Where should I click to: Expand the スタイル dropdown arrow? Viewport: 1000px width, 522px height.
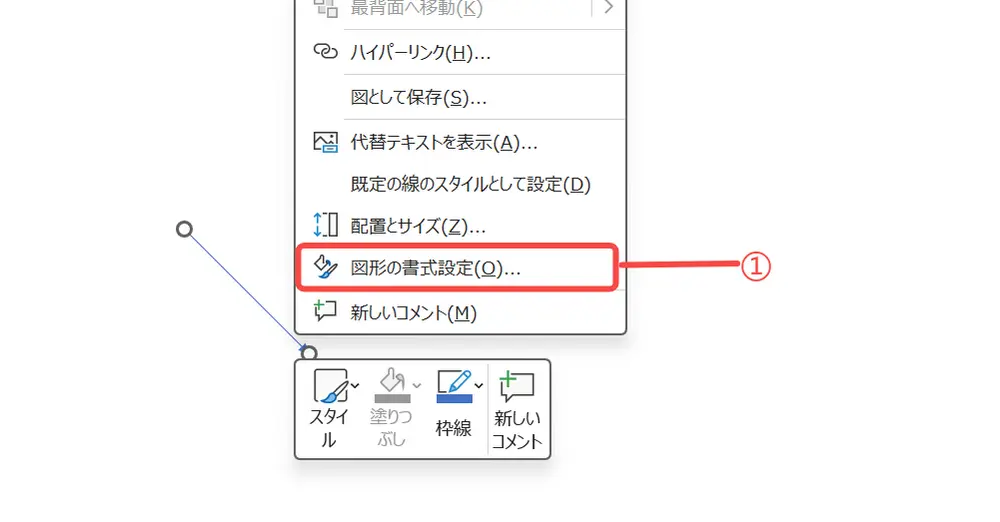355,386
